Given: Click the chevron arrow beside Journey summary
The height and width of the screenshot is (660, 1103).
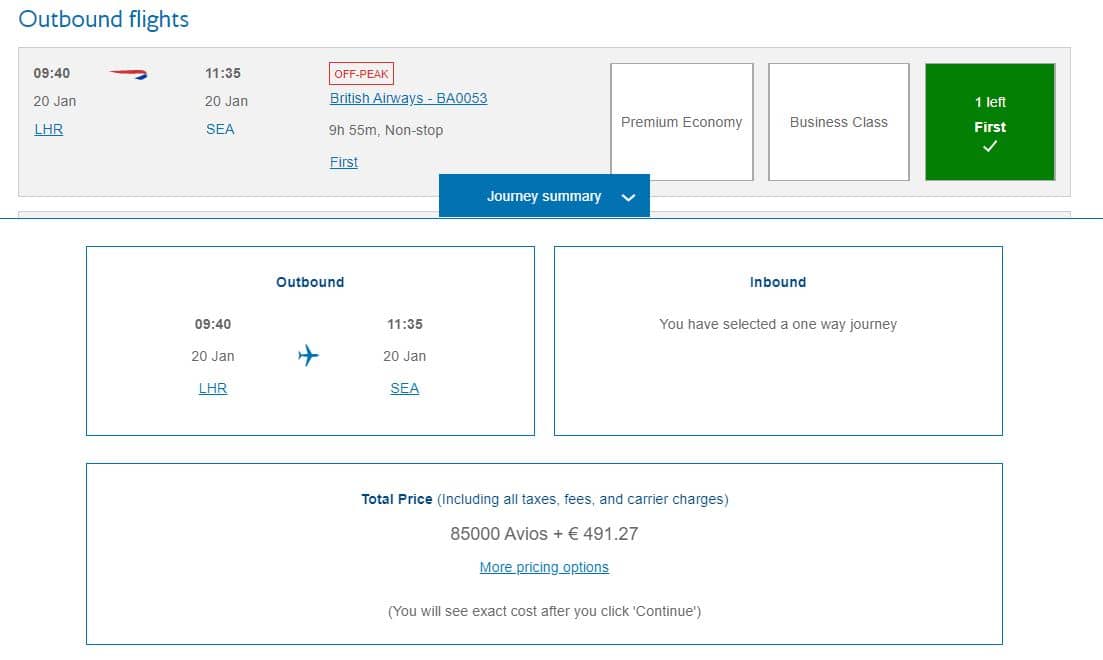Looking at the screenshot, I should click(x=628, y=197).
